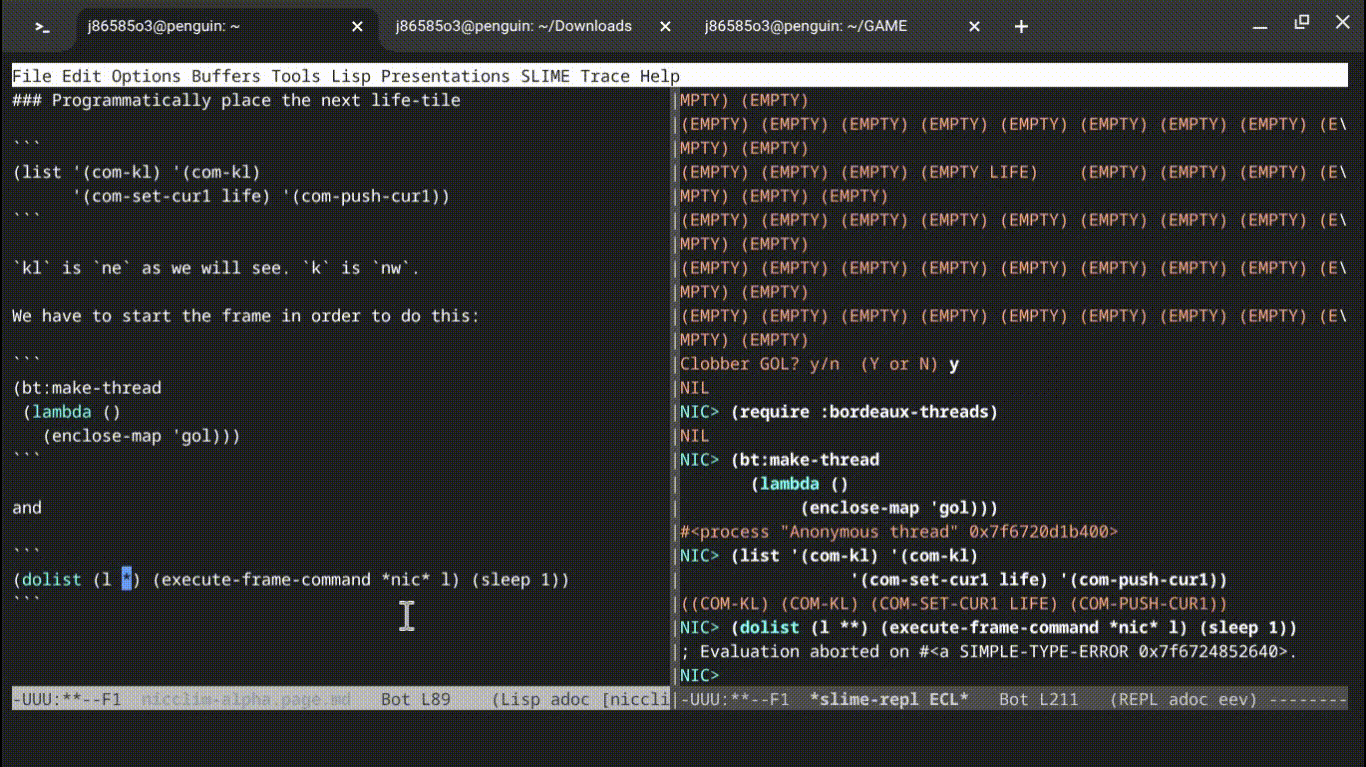Open the File menu in Emacs
This screenshot has height=767, width=1366.
[31, 76]
